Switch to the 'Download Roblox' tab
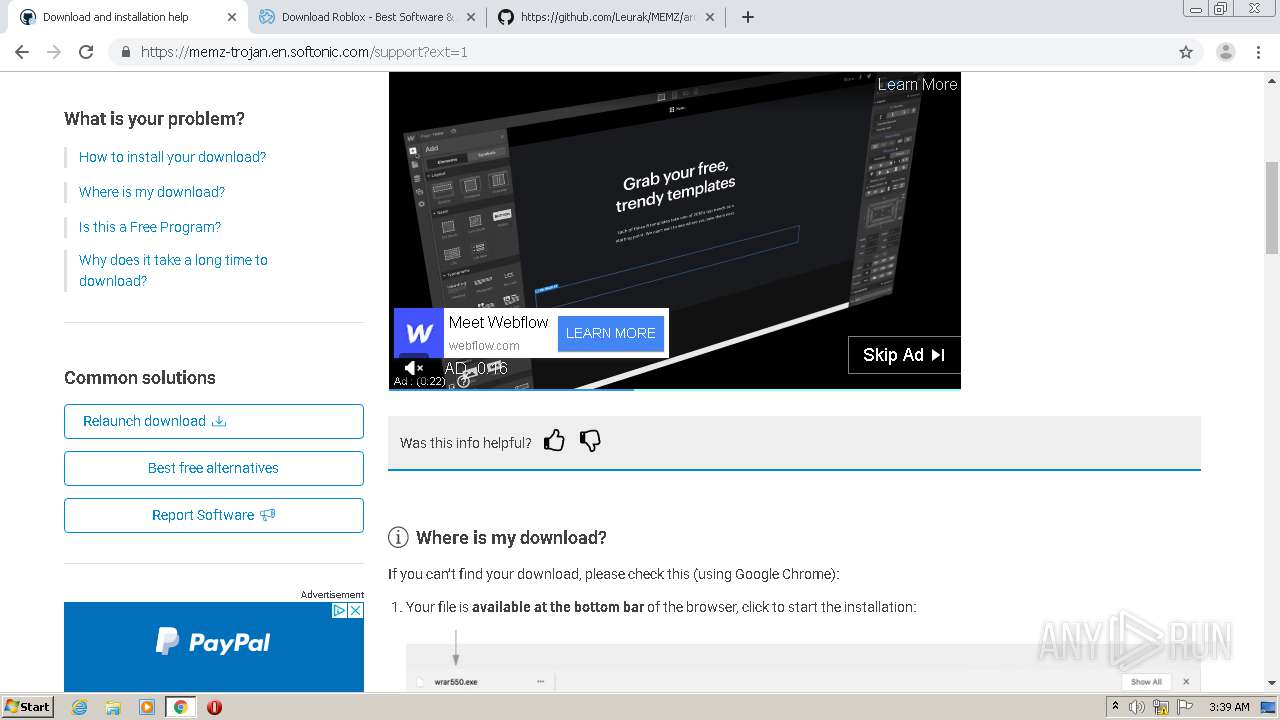 (x=366, y=17)
